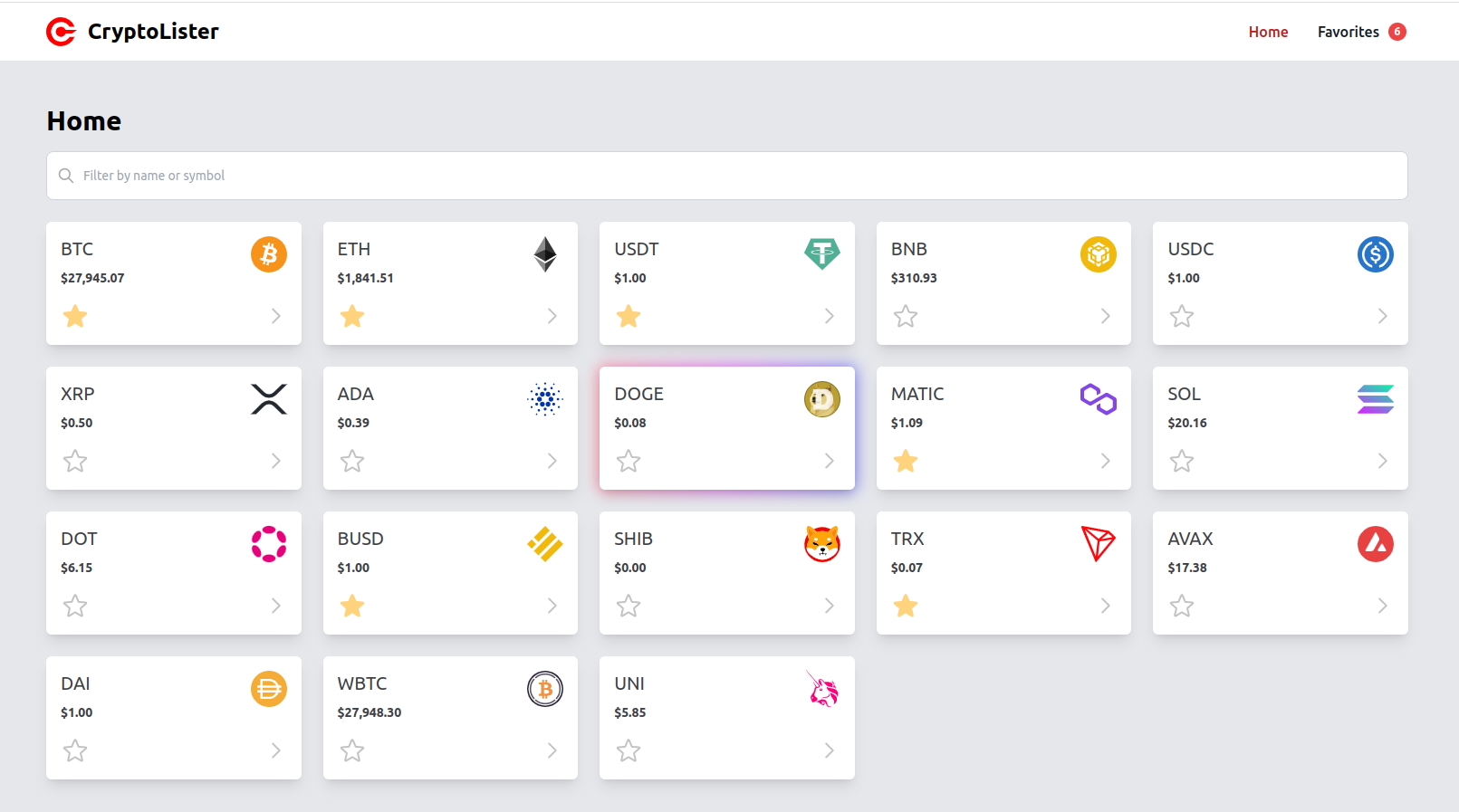Click the CryptoLister logo icon
Screen dimensions: 1459x812
point(61,31)
